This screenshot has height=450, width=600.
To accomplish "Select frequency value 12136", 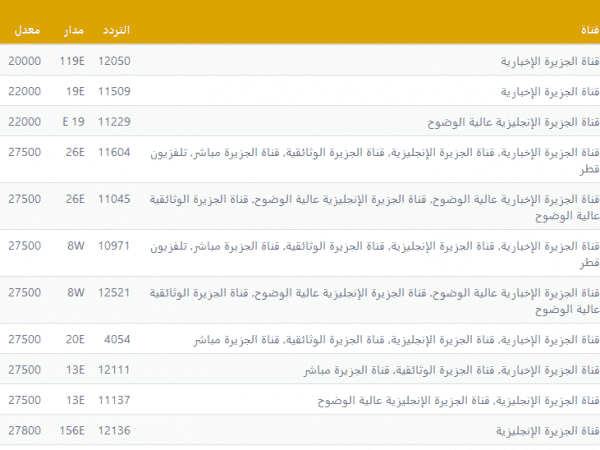I will (114, 431).
